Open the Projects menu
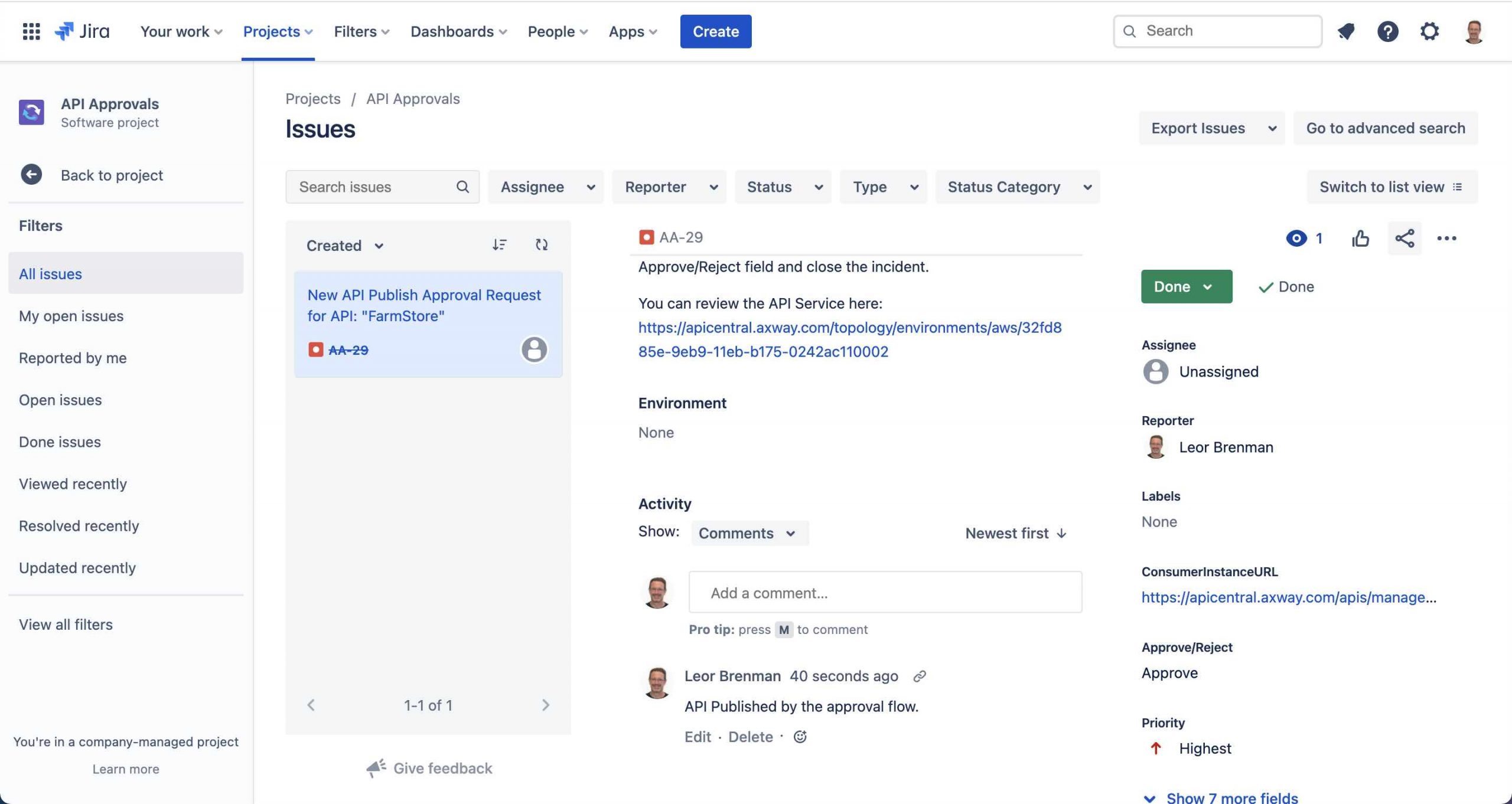 click(278, 31)
